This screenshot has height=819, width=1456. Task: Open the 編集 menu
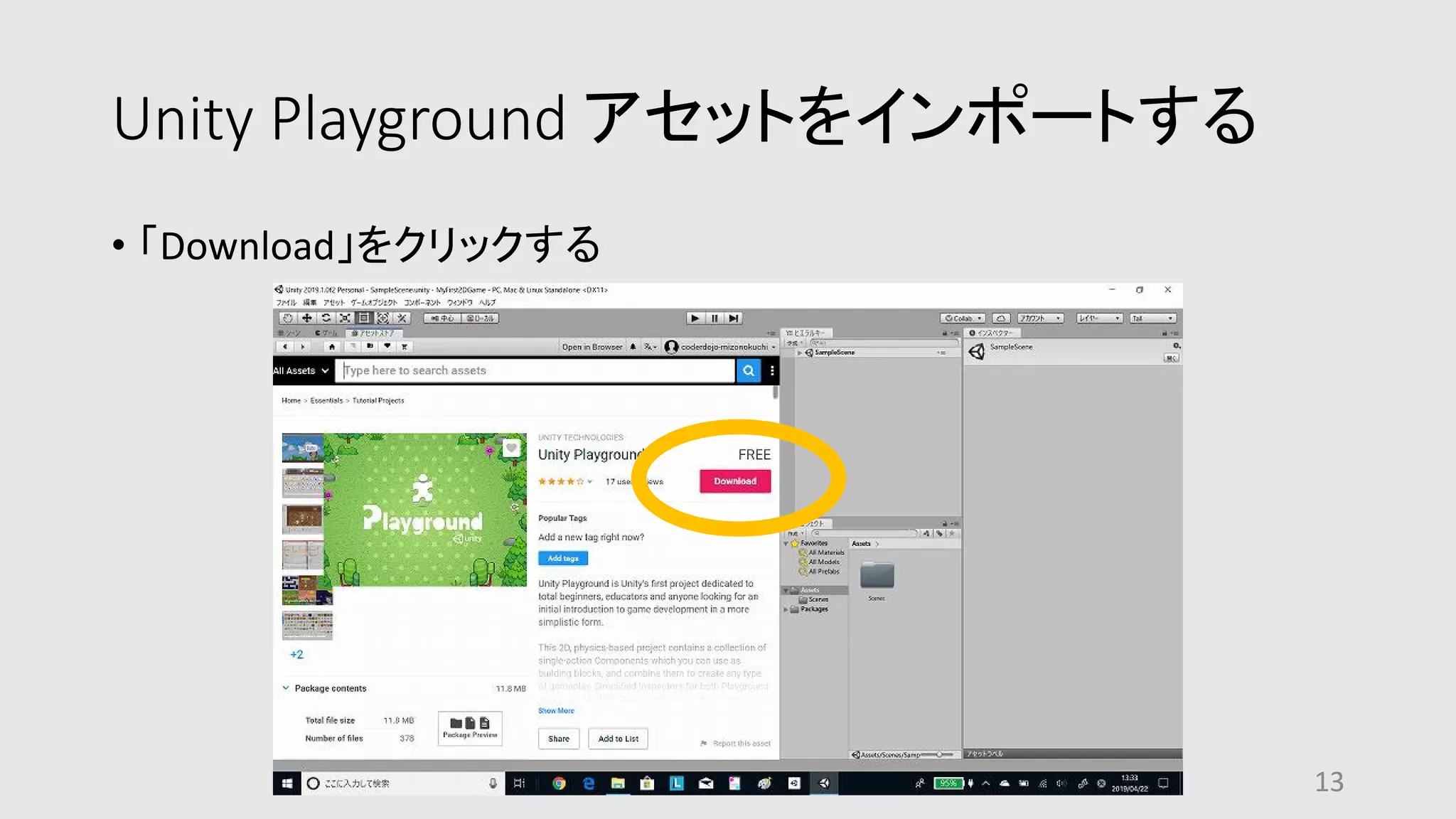coord(310,302)
